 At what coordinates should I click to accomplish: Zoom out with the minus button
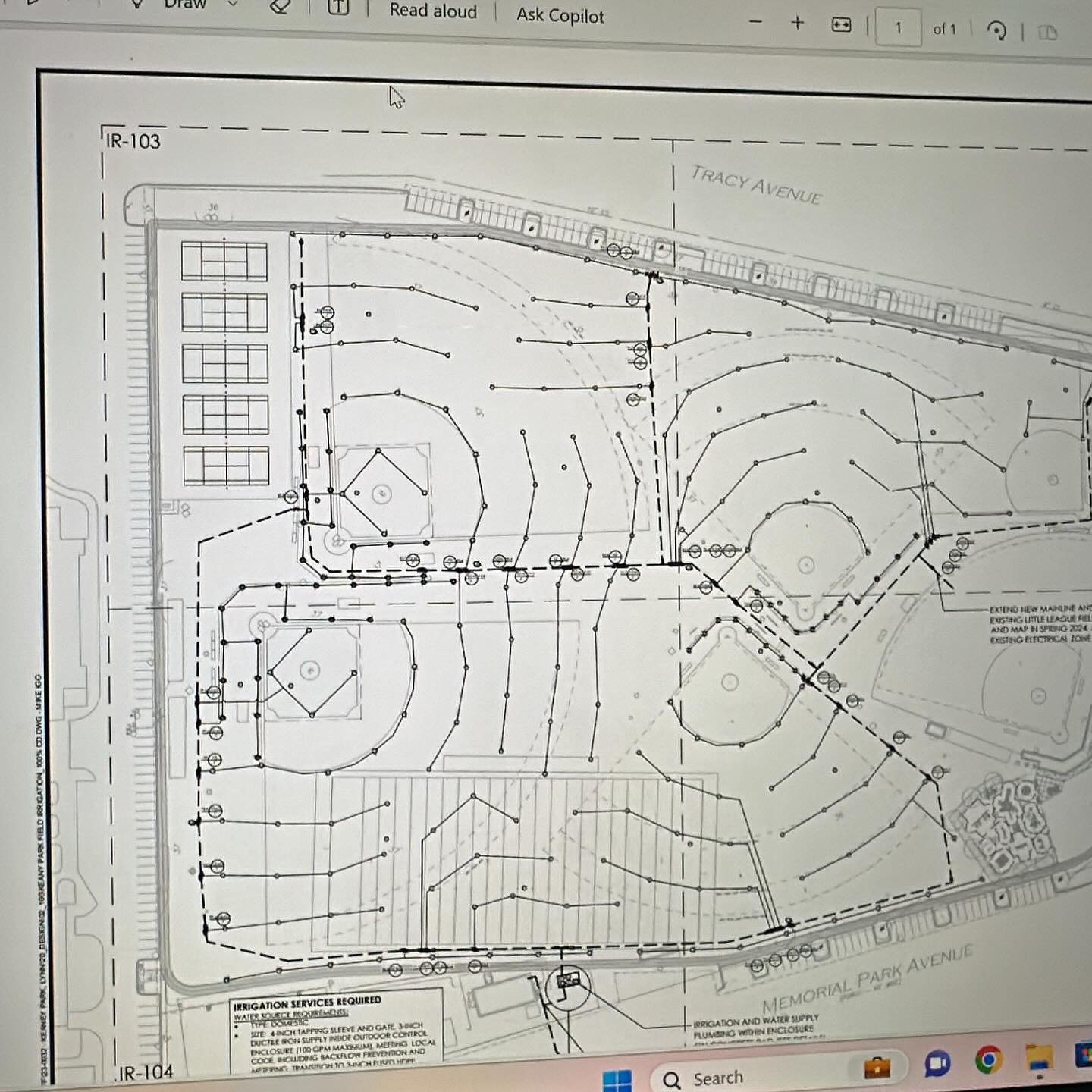click(755, 22)
